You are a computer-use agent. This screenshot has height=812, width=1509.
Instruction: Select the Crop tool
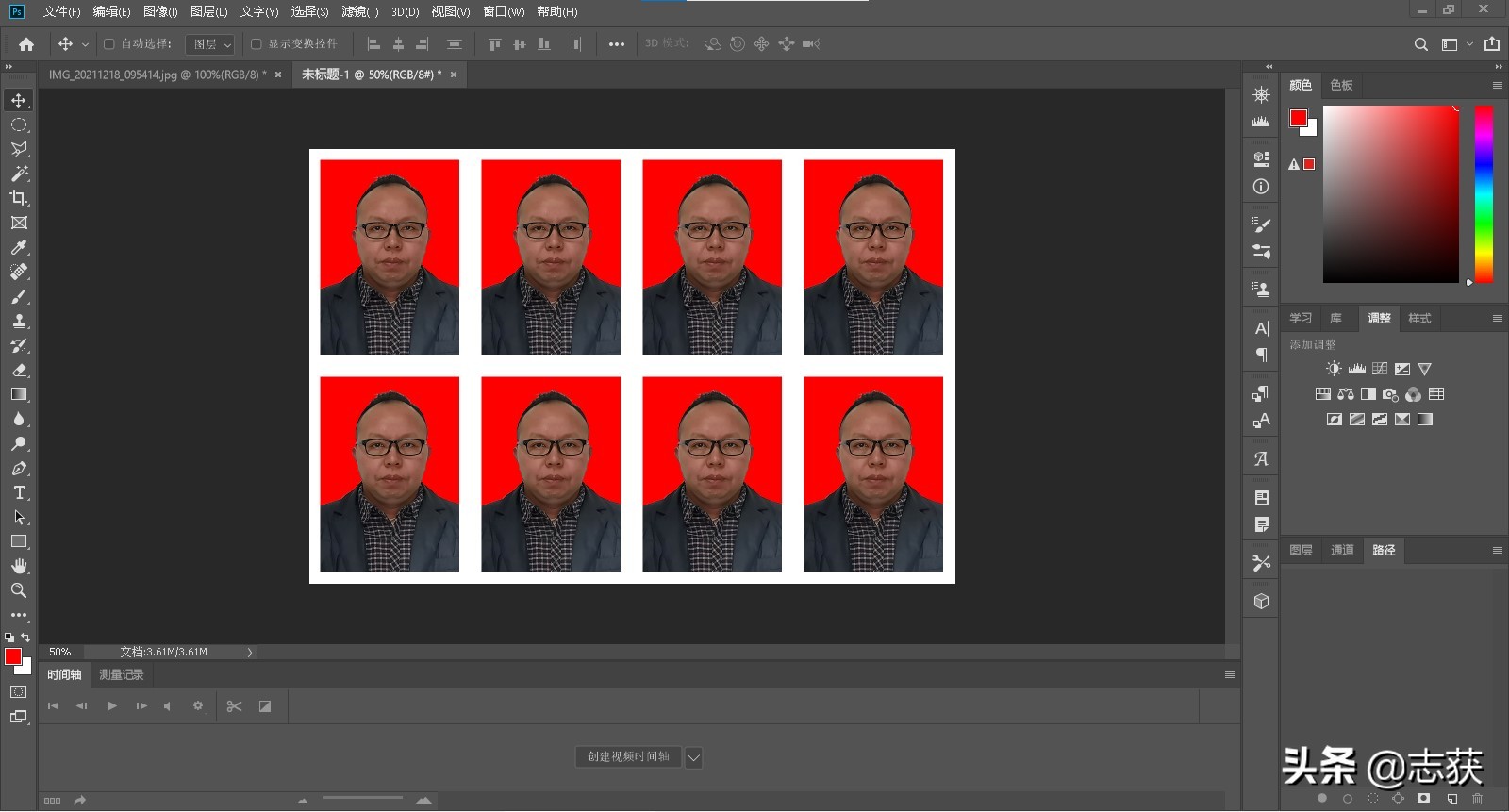[x=19, y=198]
